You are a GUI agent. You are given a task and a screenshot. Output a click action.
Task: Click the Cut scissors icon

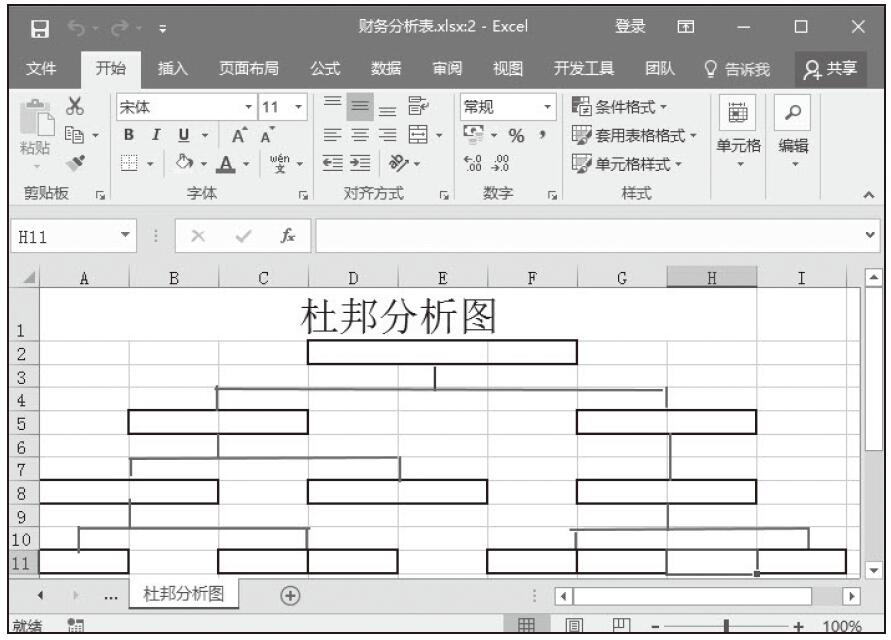click(x=73, y=107)
